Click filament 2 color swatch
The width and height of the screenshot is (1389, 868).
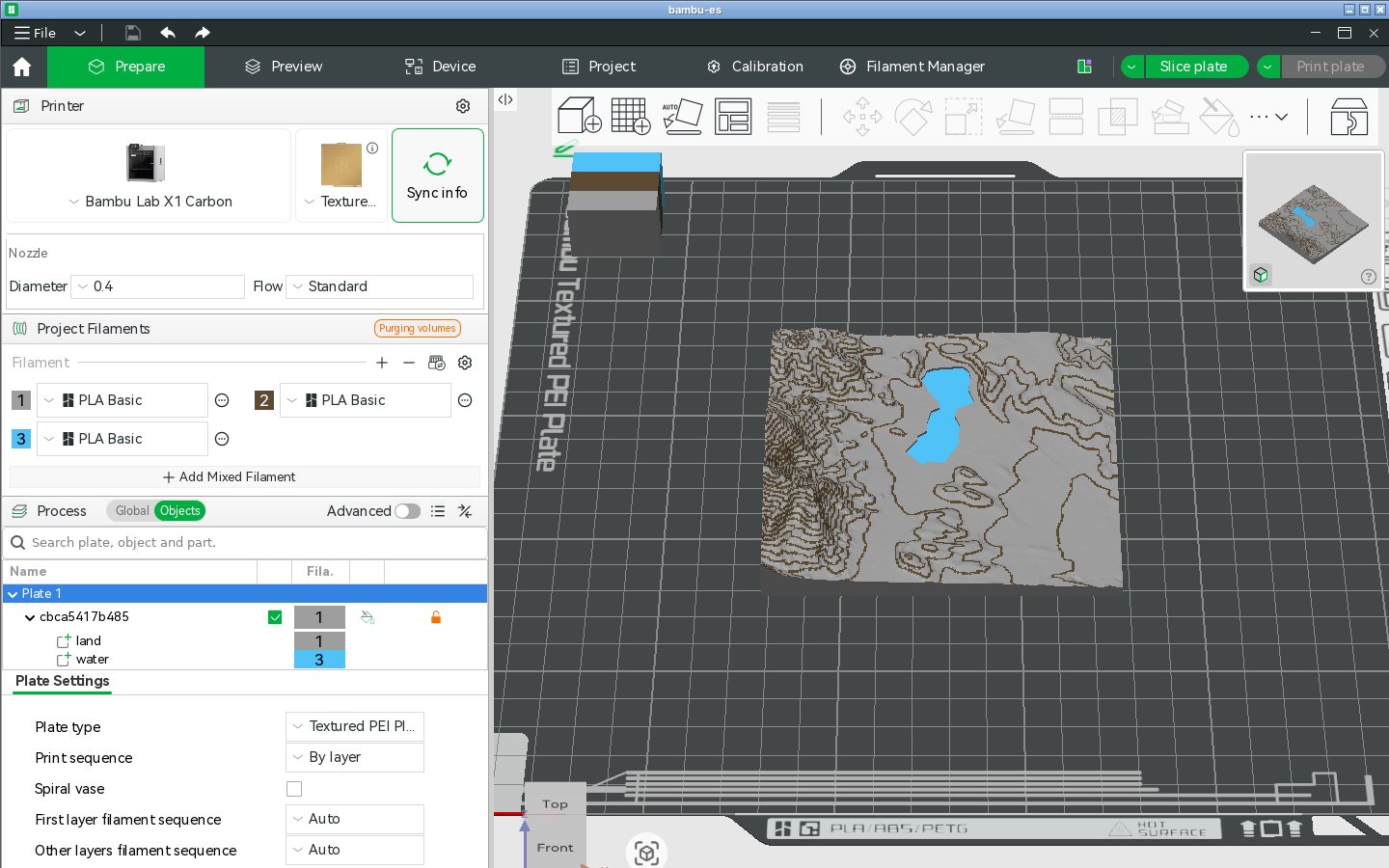[263, 400]
